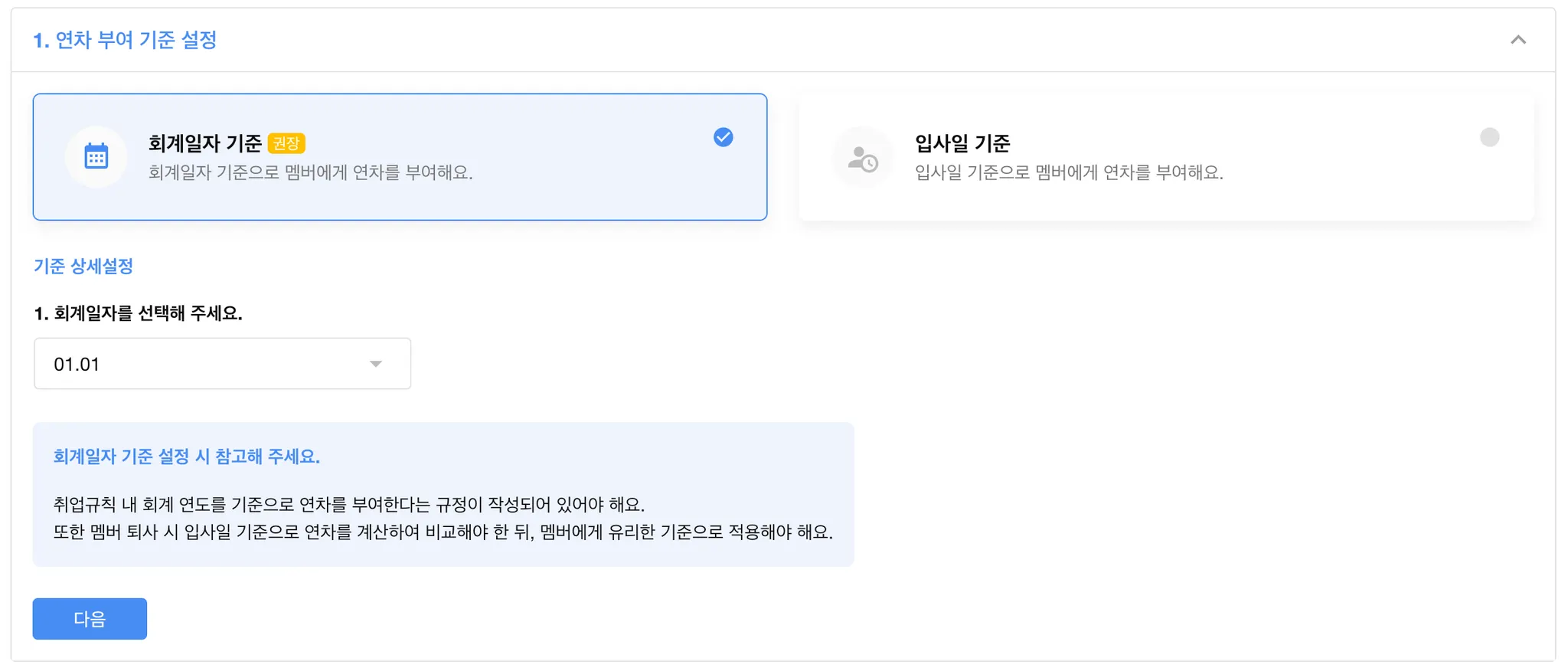Click the blue checkmark on 회계일자 기준
Screen dimensions: 1568x671
click(x=723, y=137)
